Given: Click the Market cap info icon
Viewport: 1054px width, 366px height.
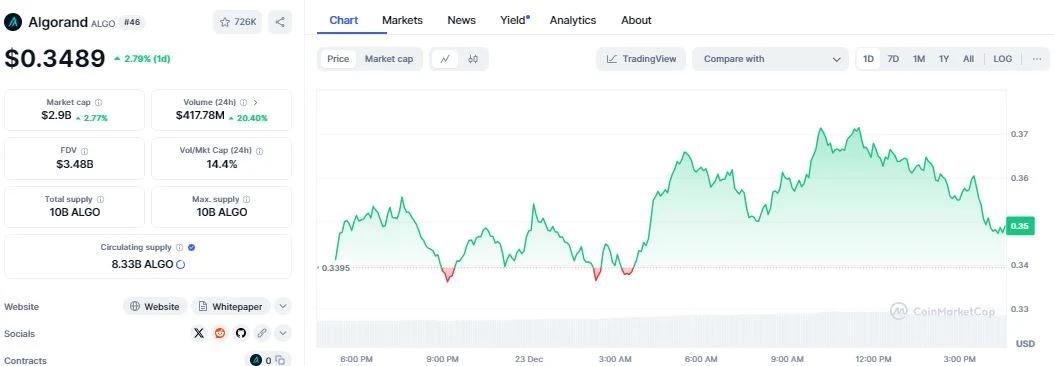Looking at the screenshot, I should click(x=99, y=102).
